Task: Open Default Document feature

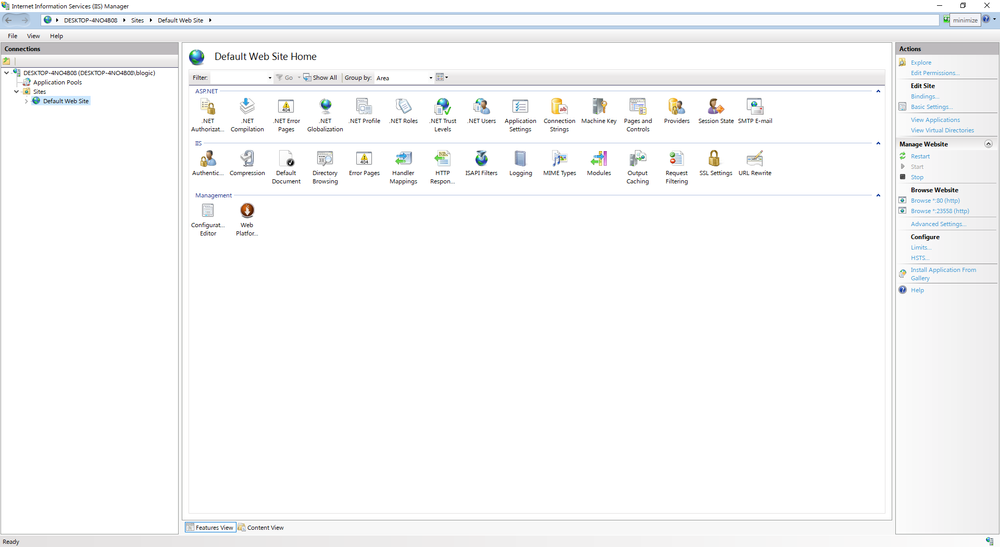Action: pos(286,167)
